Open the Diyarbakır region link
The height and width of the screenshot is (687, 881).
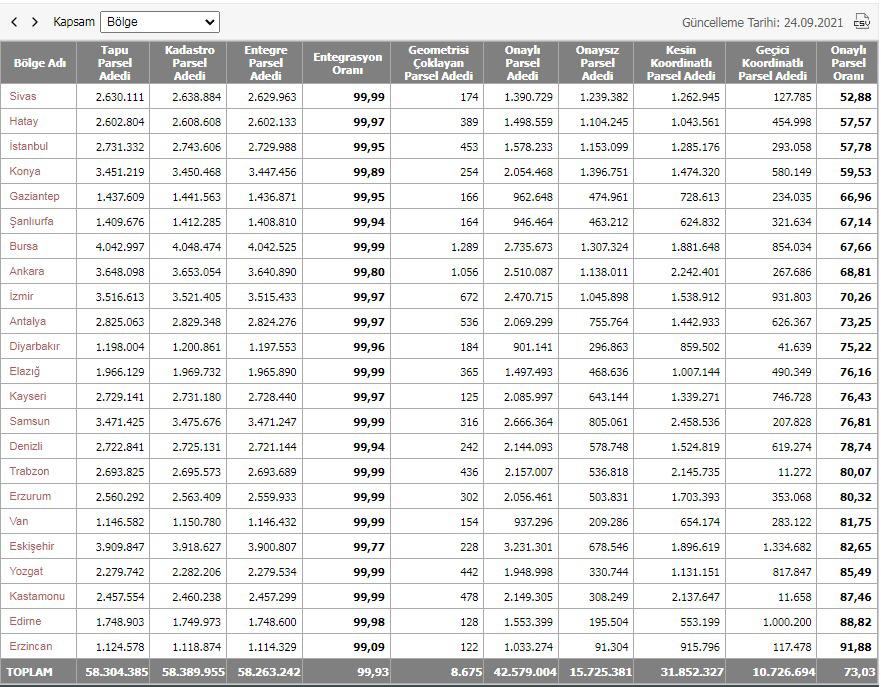pyautogui.click(x=34, y=346)
